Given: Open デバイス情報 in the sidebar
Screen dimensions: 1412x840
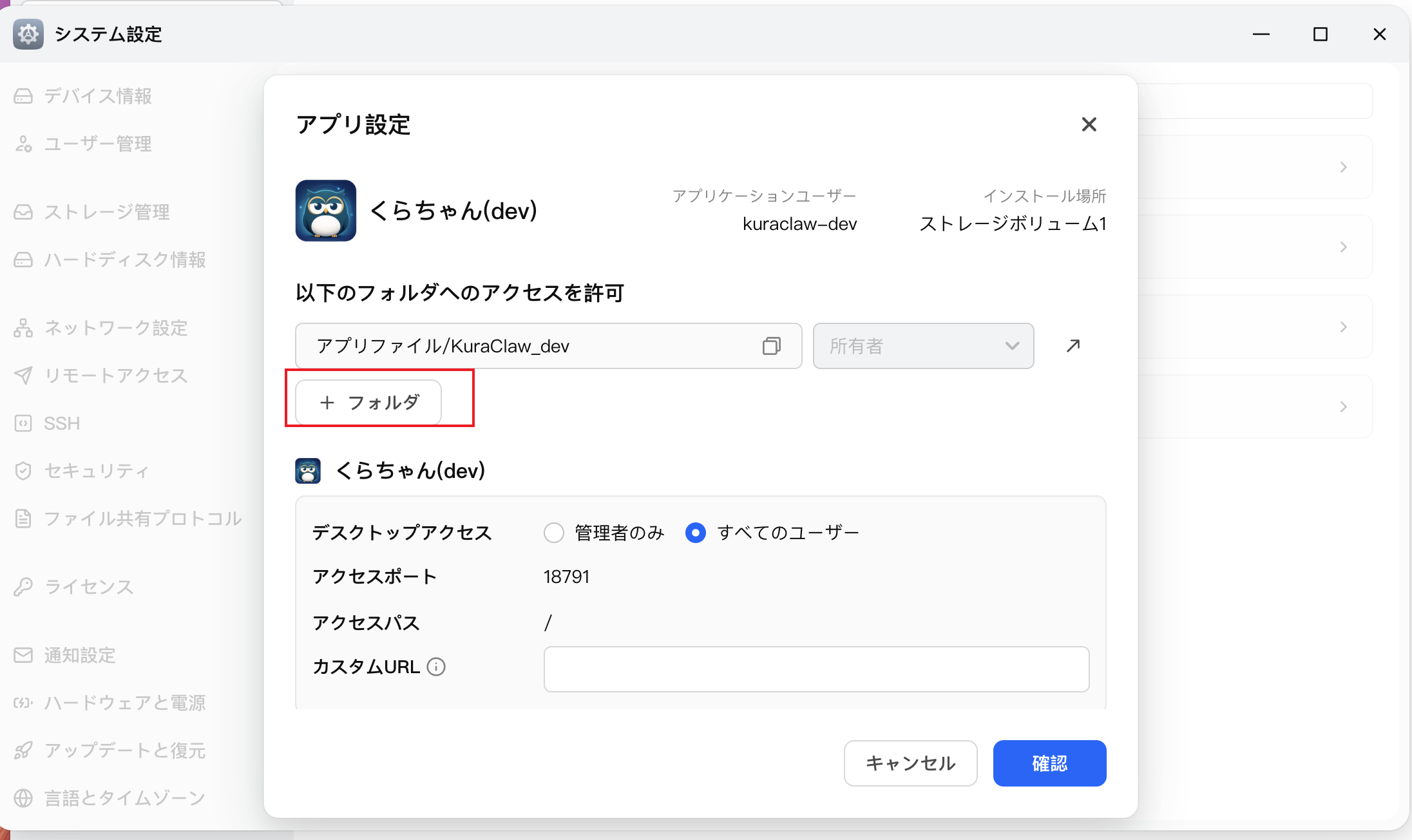Looking at the screenshot, I should pos(82,96).
